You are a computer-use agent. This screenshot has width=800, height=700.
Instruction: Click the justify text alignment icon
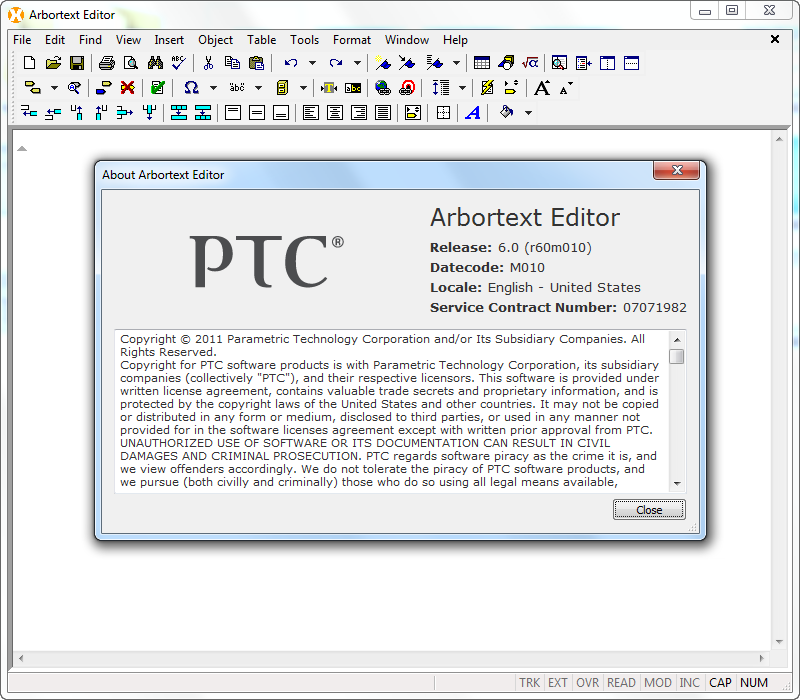point(383,112)
